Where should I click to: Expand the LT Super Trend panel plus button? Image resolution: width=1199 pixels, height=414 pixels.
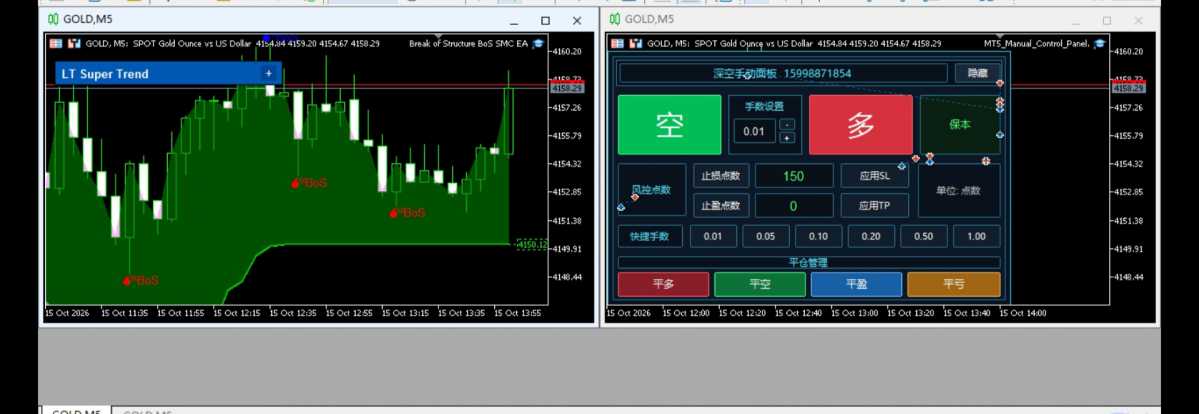tap(268, 73)
